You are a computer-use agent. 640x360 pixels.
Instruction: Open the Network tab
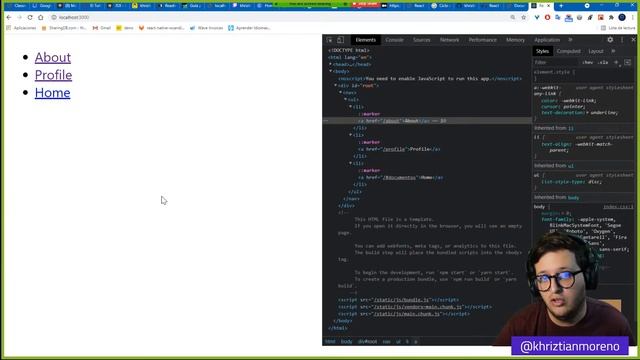tap(449, 40)
